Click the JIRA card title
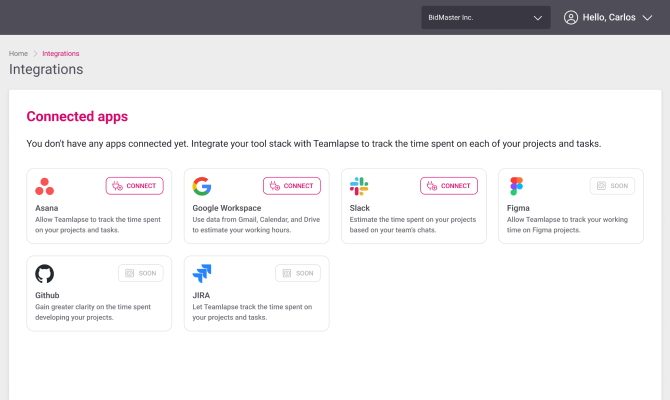The width and height of the screenshot is (670, 400). 201,295
